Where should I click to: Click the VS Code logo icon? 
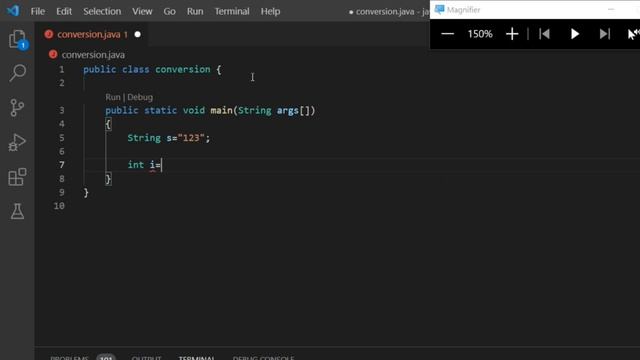13,11
